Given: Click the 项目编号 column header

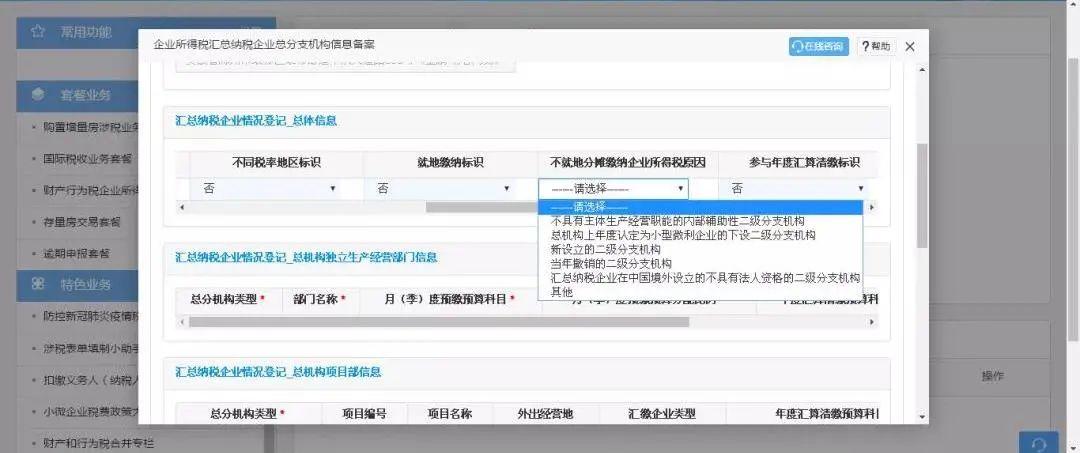Looking at the screenshot, I should 364,414.
